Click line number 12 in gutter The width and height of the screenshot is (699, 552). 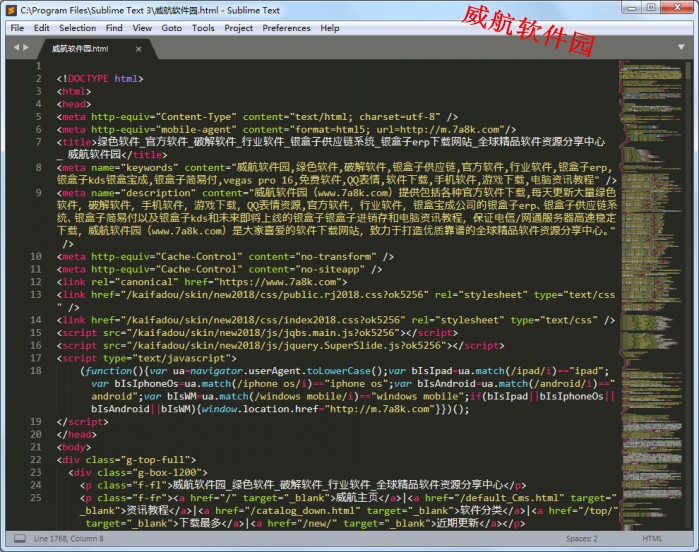(36, 282)
